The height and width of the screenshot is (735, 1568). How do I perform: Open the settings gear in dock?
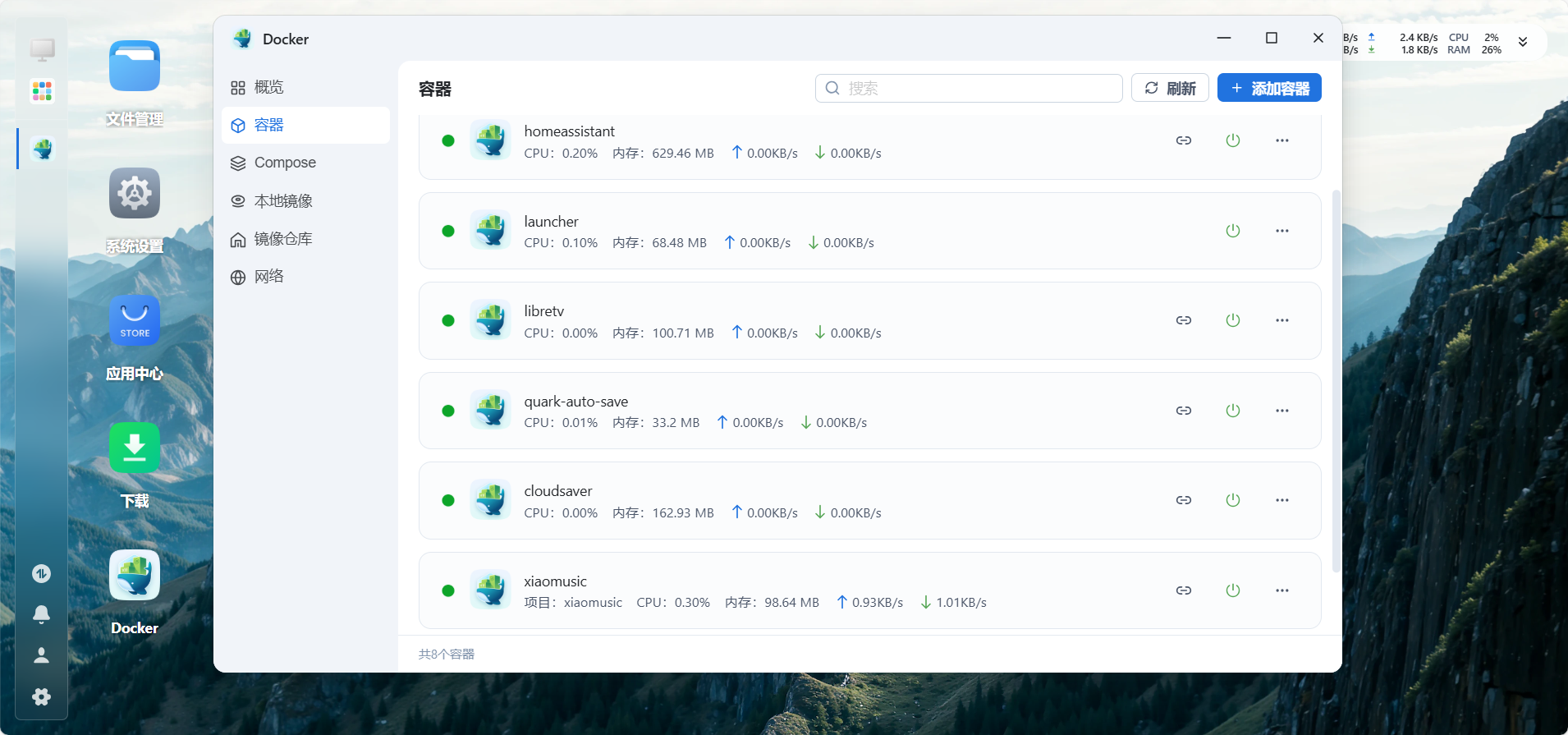(x=42, y=697)
